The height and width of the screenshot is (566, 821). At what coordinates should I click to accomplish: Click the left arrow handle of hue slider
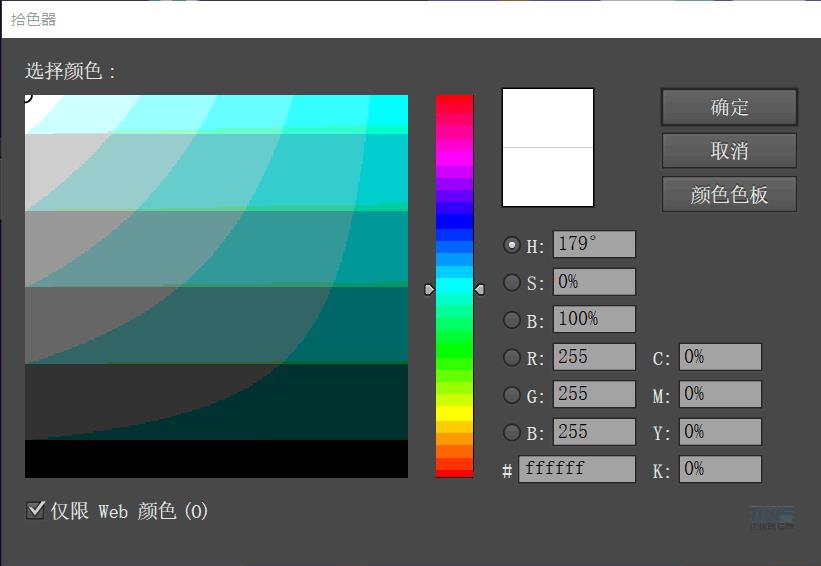tap(430, 289)
